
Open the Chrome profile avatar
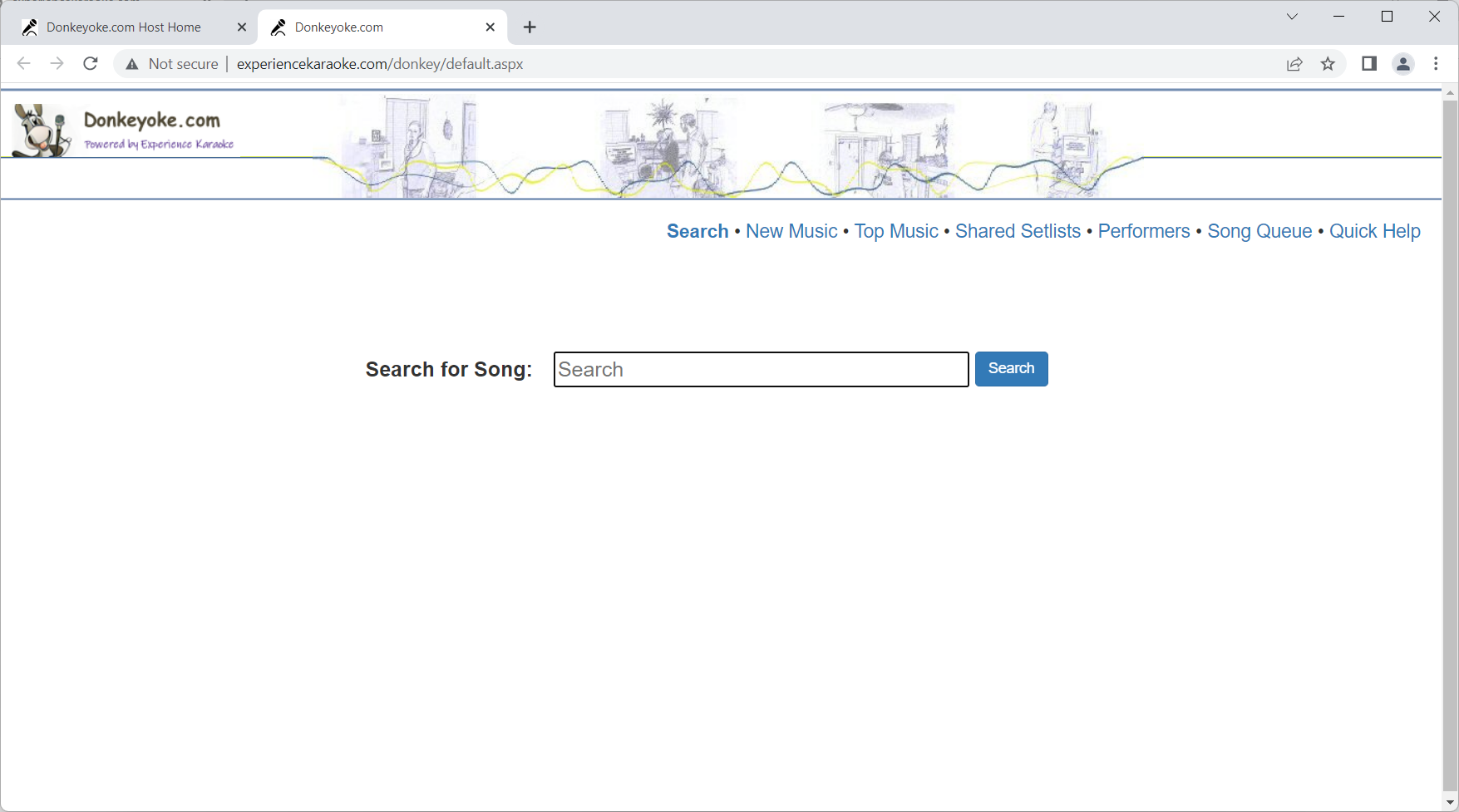(1403, 64)
